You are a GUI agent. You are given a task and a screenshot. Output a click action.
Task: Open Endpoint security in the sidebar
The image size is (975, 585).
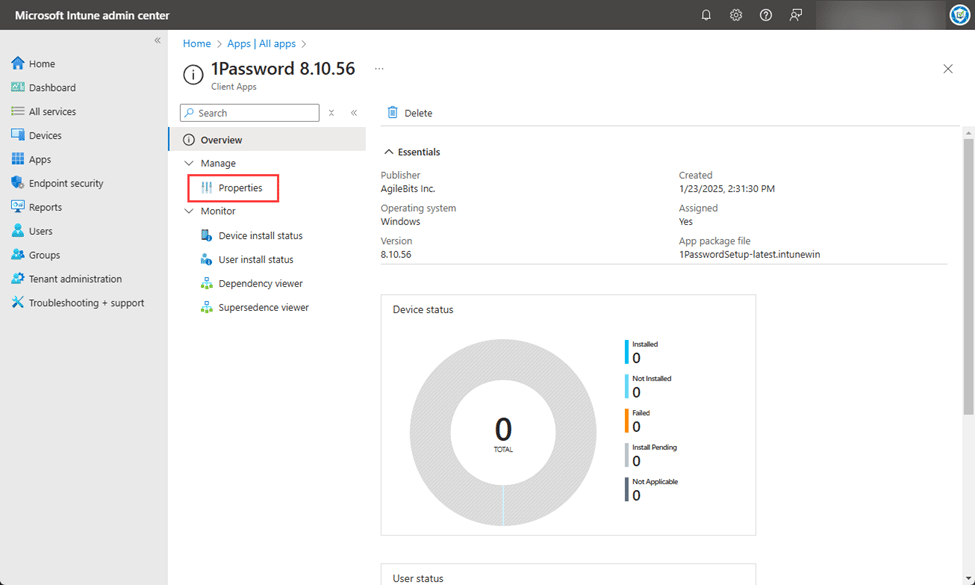pyautogui.click(x=65, y=183)
